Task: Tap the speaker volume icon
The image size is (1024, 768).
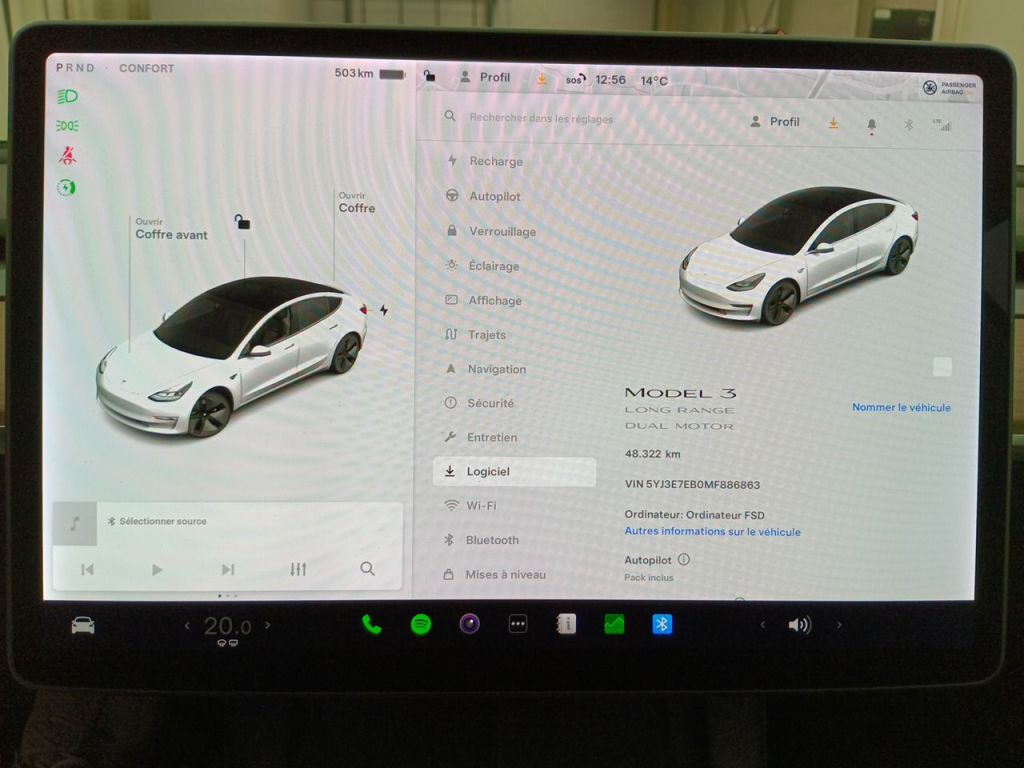Action: point(799,625)
